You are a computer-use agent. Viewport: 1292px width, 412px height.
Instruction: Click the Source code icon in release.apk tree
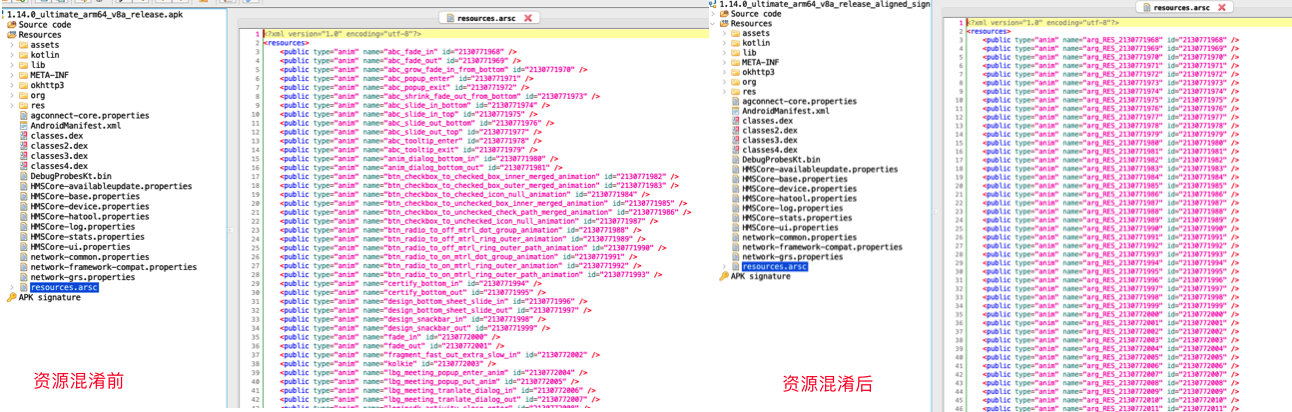point(11,24)
